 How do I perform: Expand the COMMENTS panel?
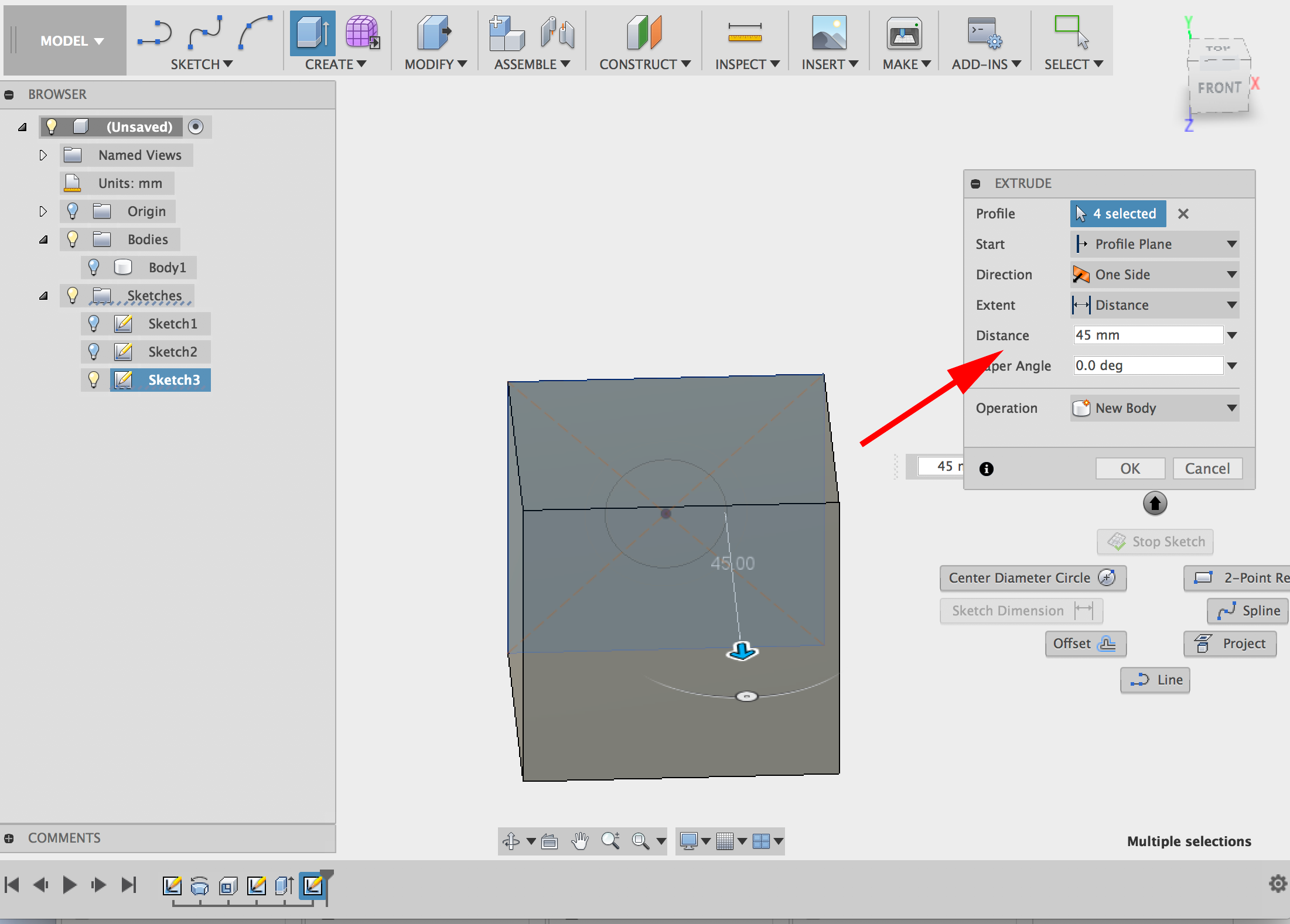click(9, 838)
